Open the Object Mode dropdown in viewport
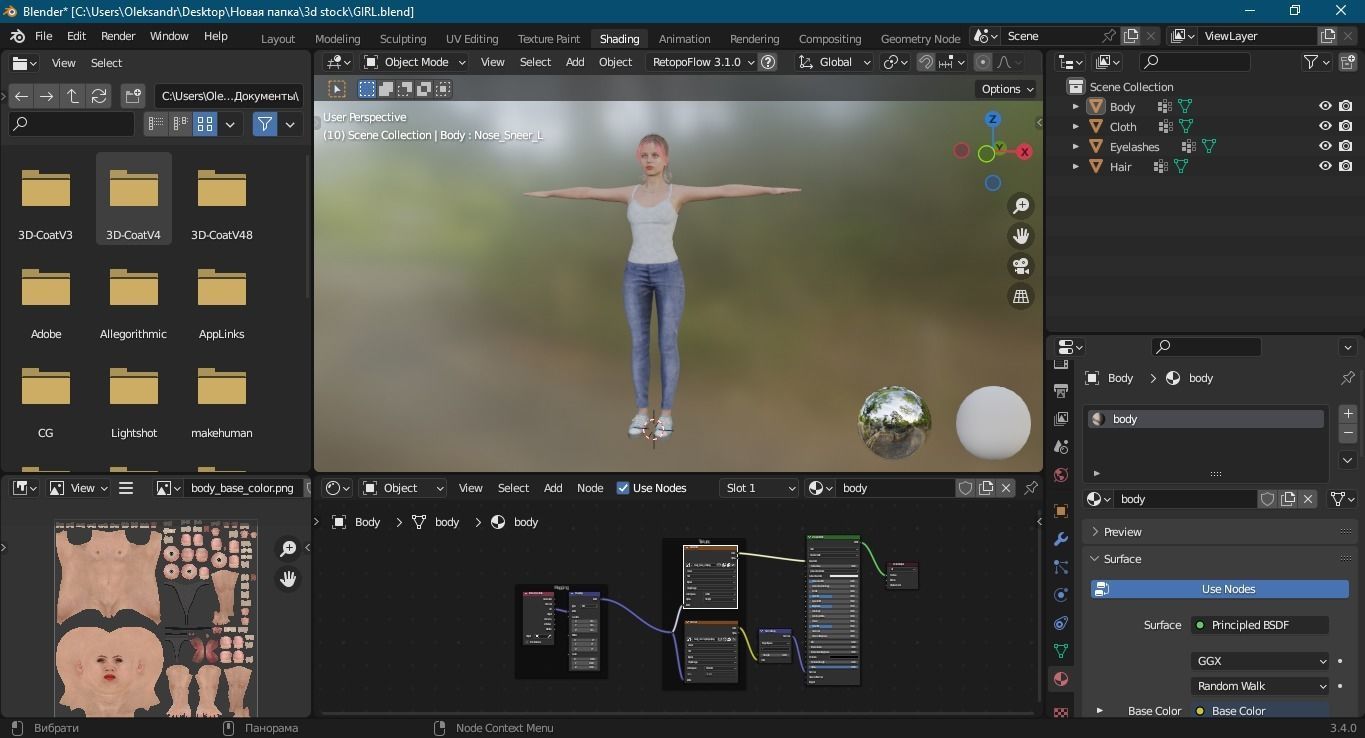 click(415, 62)
